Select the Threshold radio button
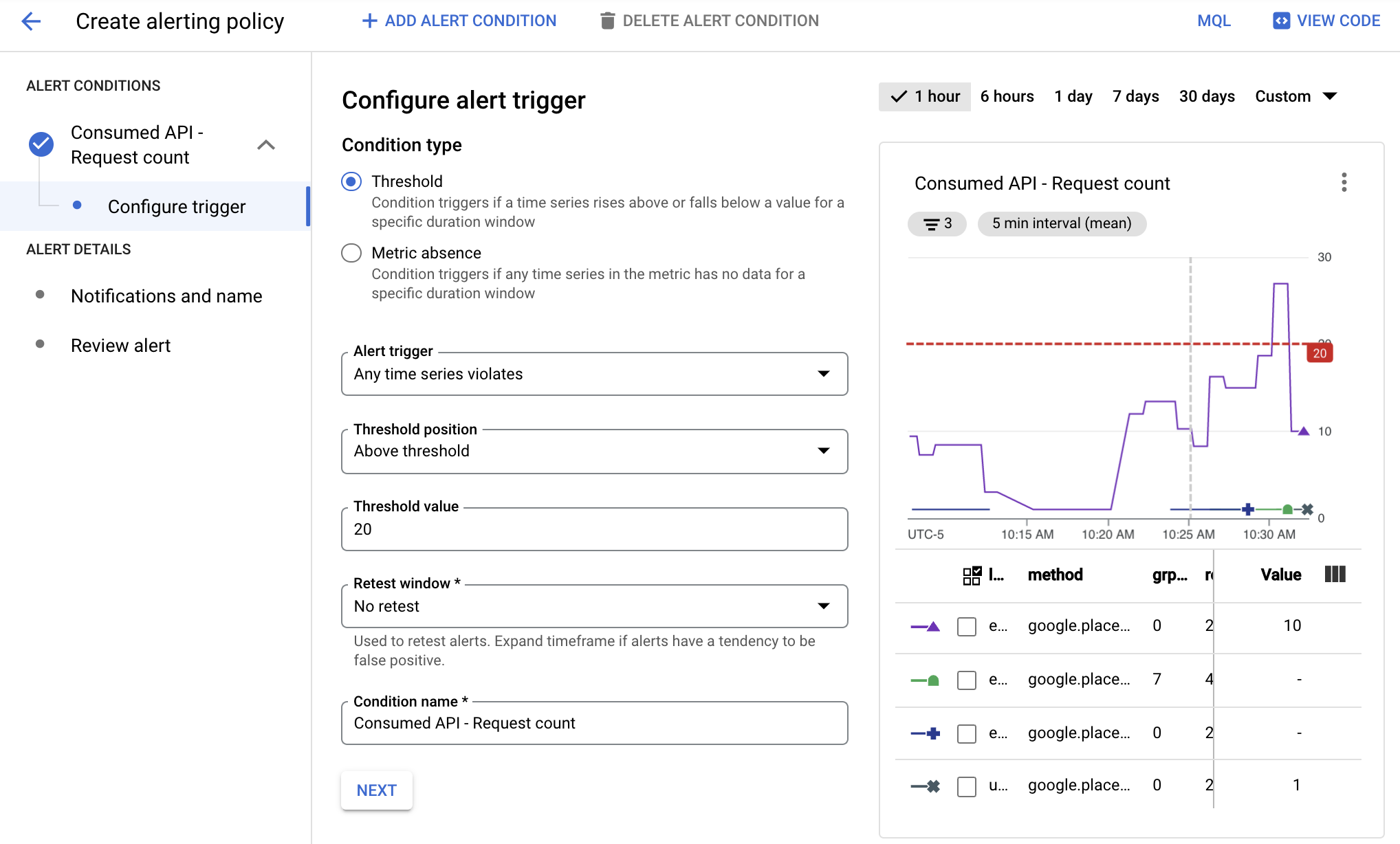Screen dimensions: 1400x844 (351, 181)
